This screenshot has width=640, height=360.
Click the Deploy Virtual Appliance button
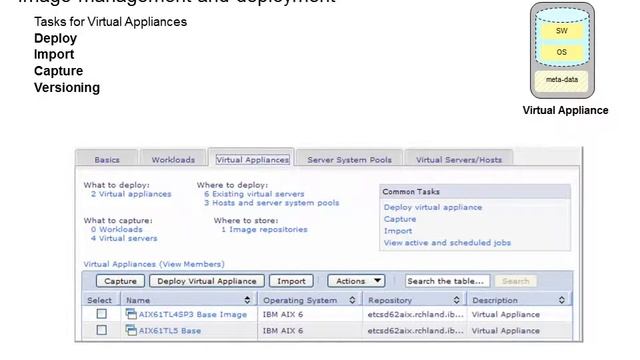point(207,281)
